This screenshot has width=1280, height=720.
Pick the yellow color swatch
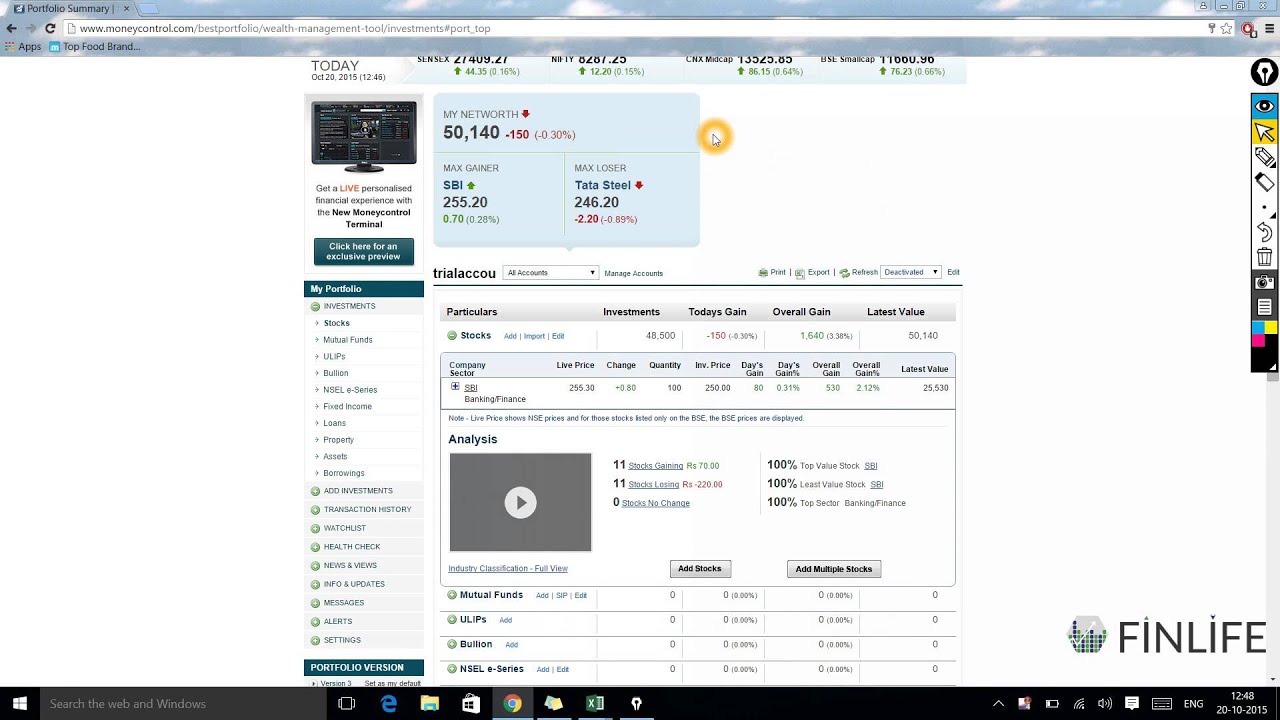(x=1271, y=328)
